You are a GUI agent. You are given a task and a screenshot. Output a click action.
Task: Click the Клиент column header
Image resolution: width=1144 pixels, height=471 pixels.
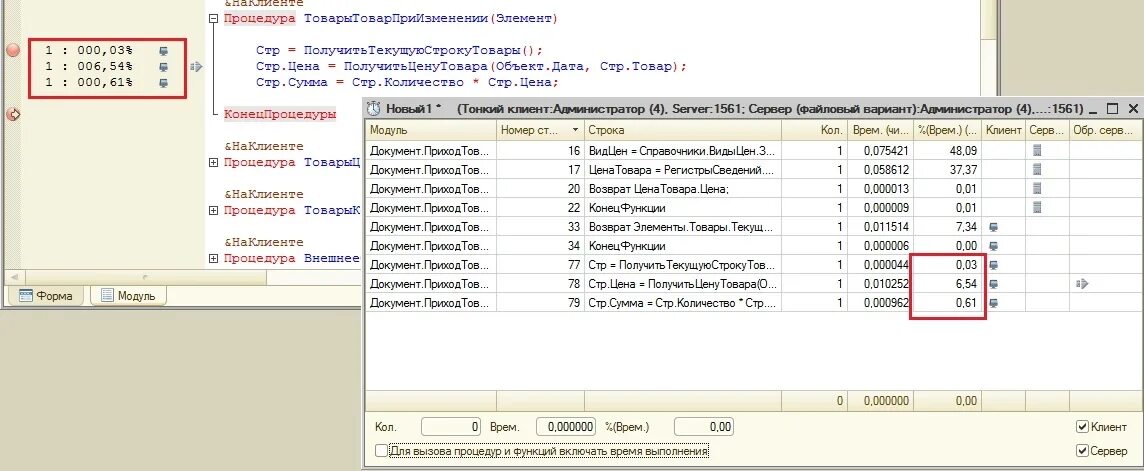(1003, 131)
